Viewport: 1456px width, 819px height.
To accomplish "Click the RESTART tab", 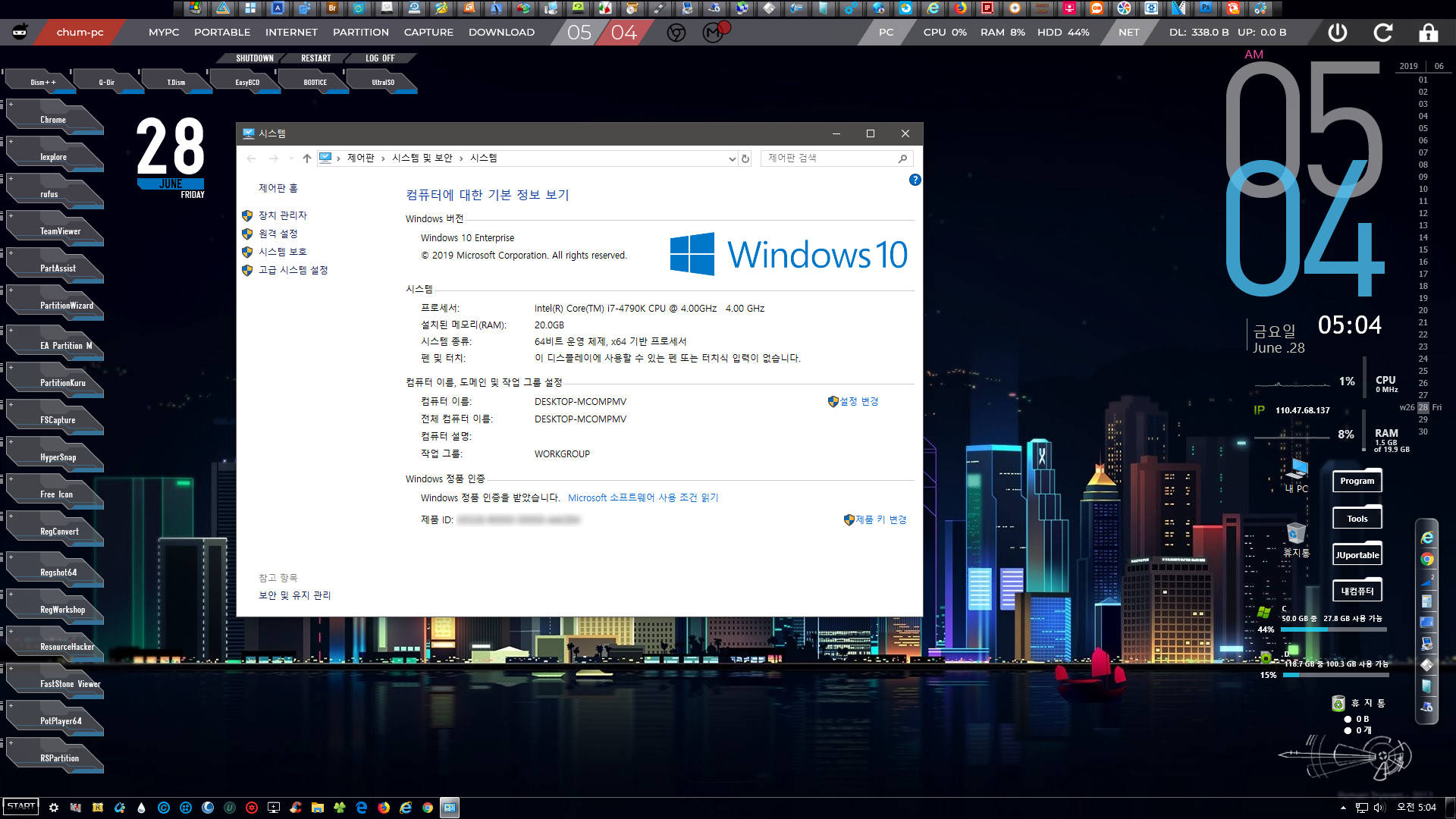I will point(315,58).
